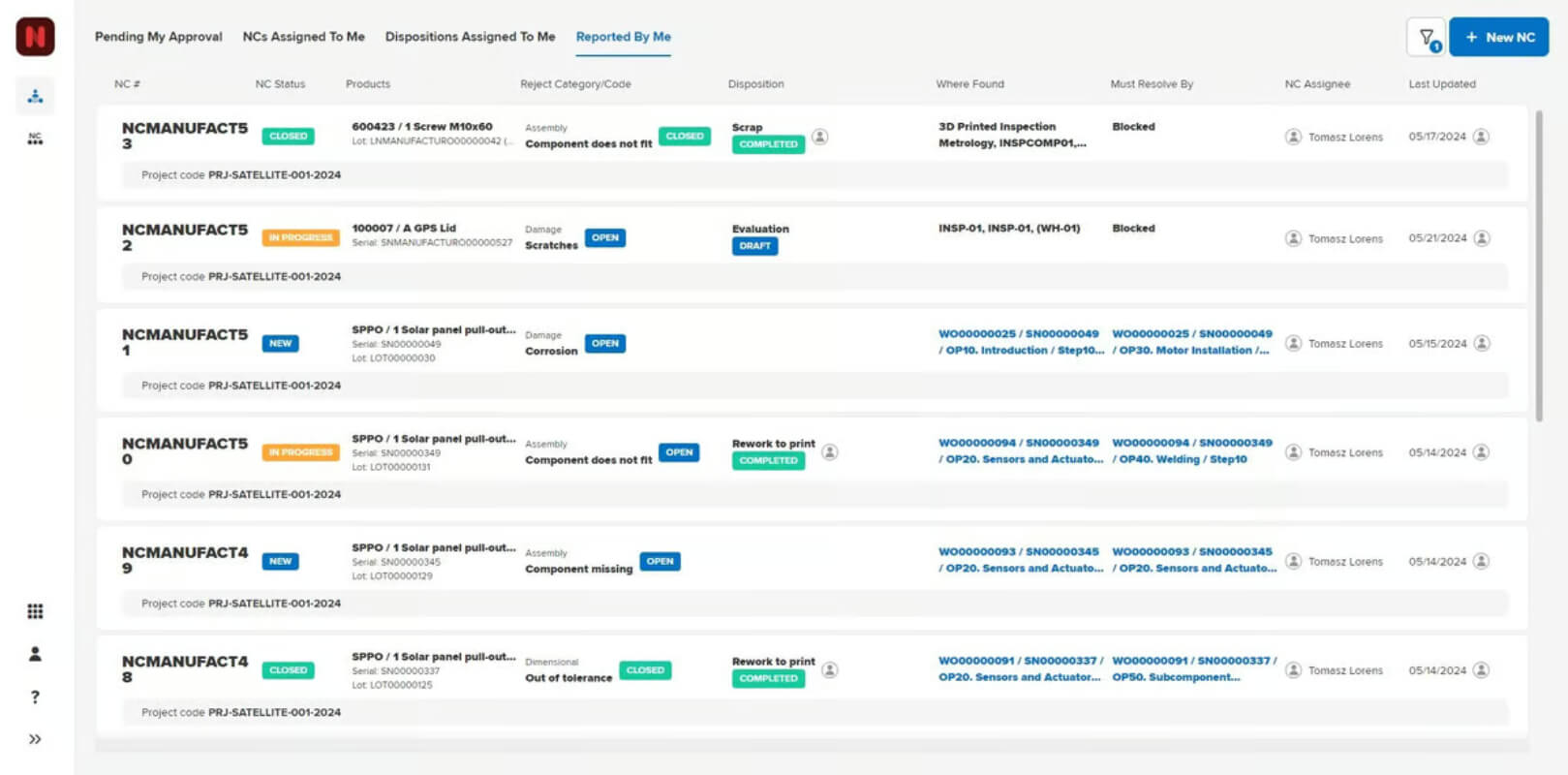Viewport: 1568px width, 775px height.
Task: Click OPEN badge next to Corrosion
Action: pyautogui.click(x=605, y=343)
